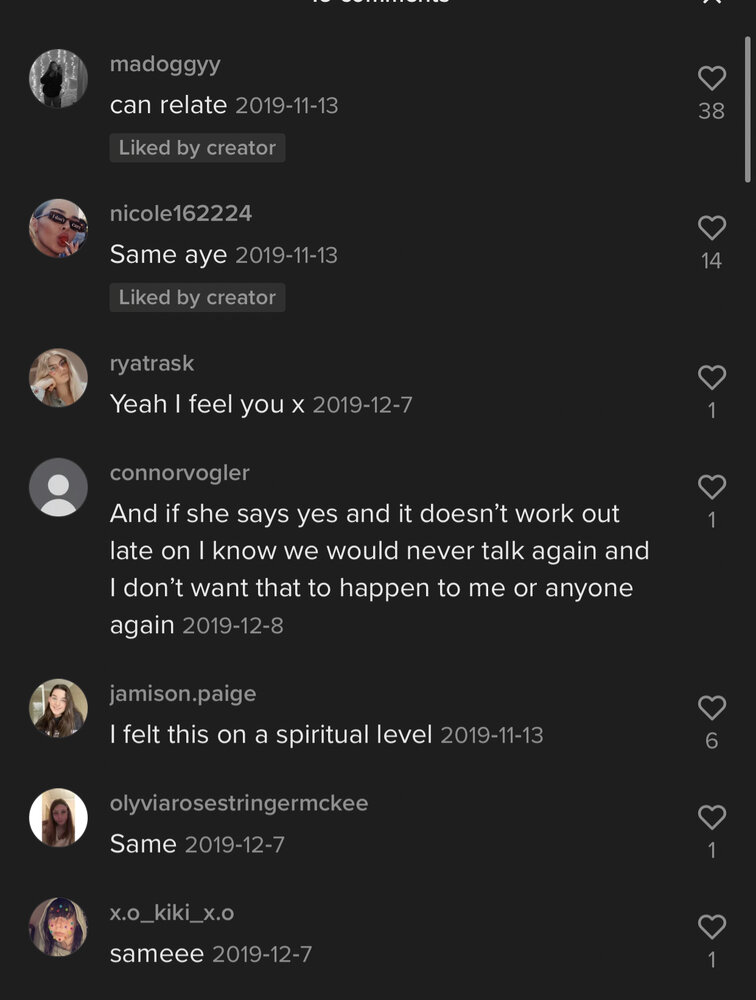
Task: View nicole162224's avatar
Action: (58, 228)
